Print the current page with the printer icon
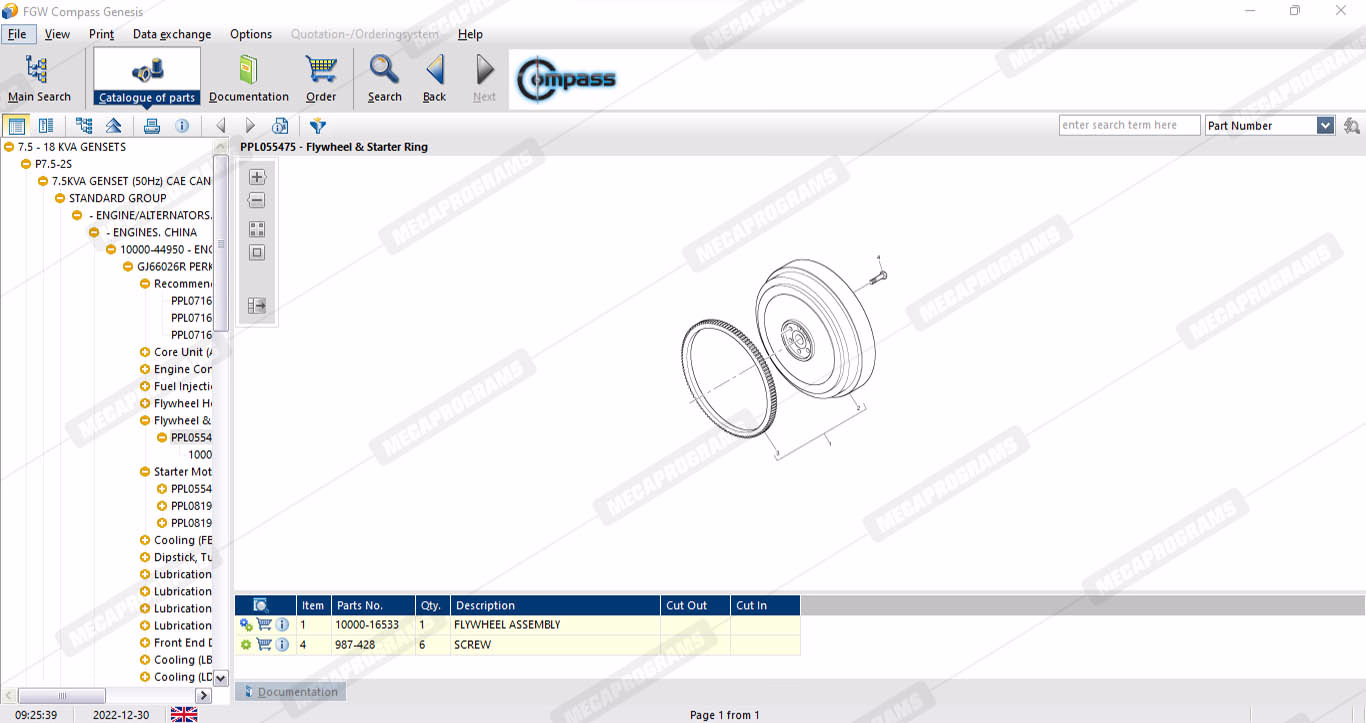This screenshot has width=1366, height=723. [152, 126]
